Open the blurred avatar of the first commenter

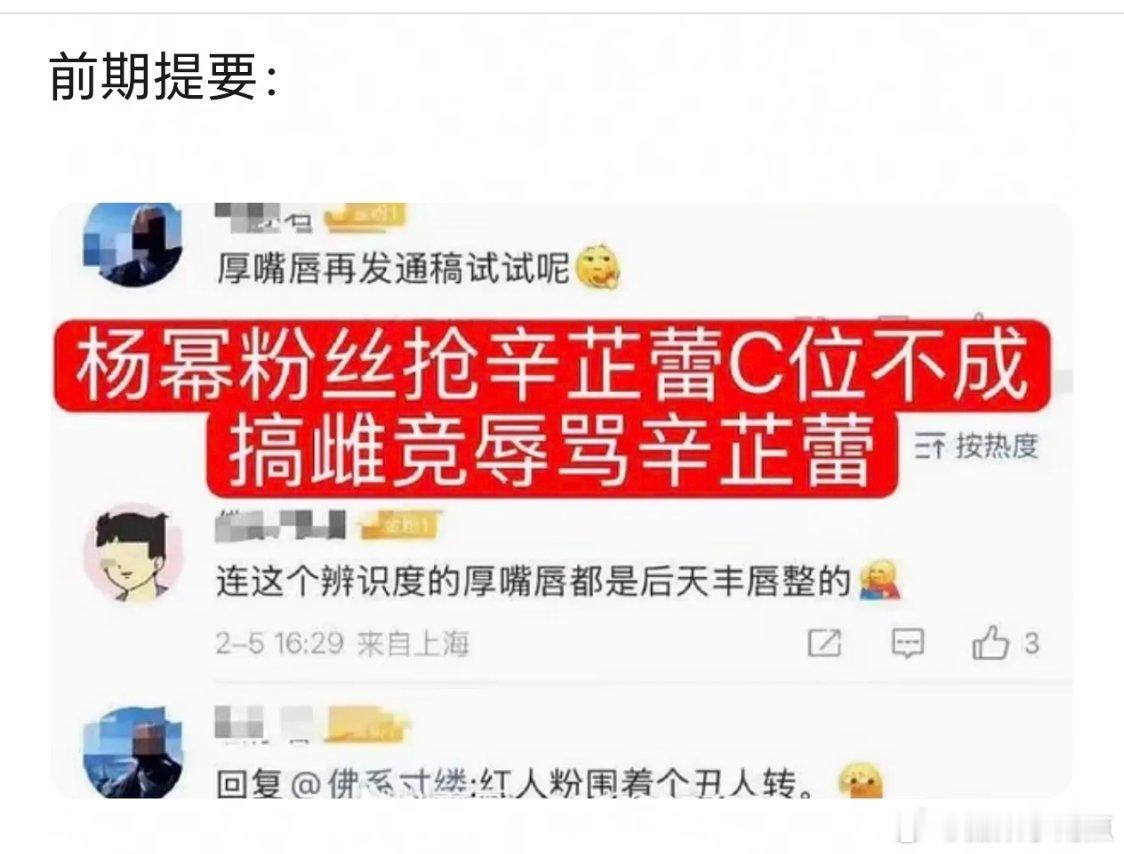coord(133,244)
